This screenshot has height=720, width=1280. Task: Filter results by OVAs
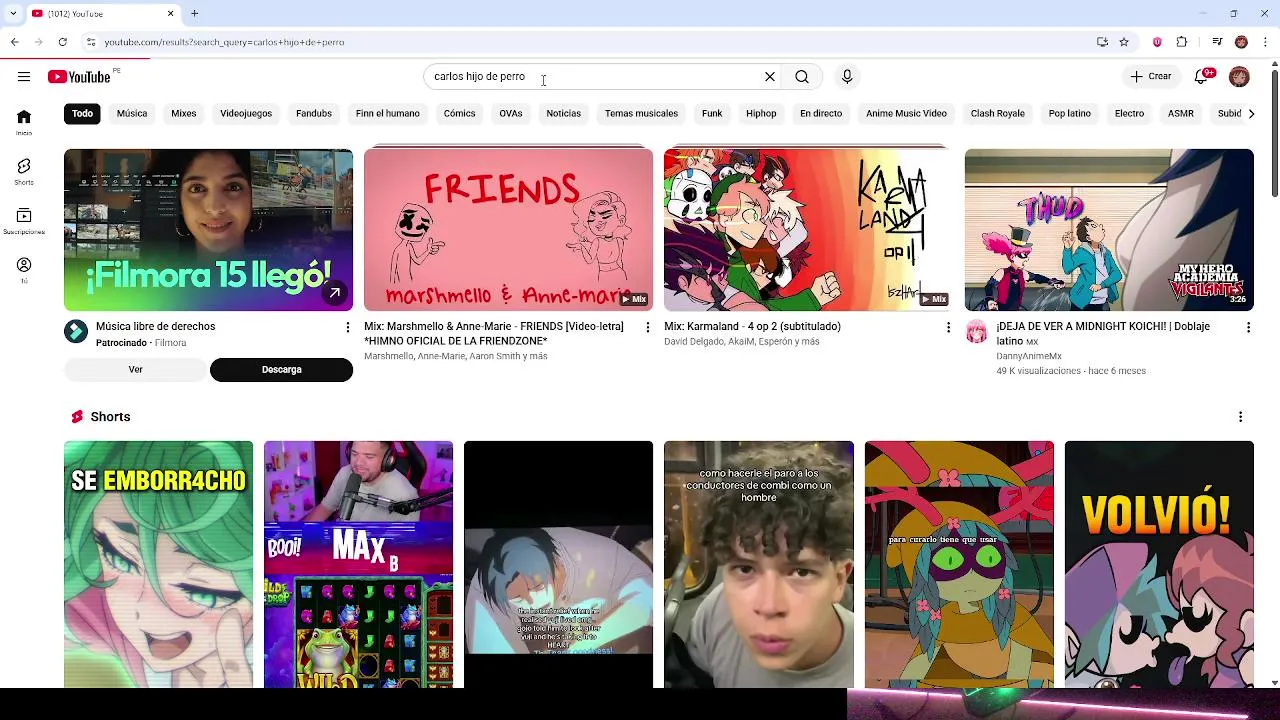pos(511,113)
